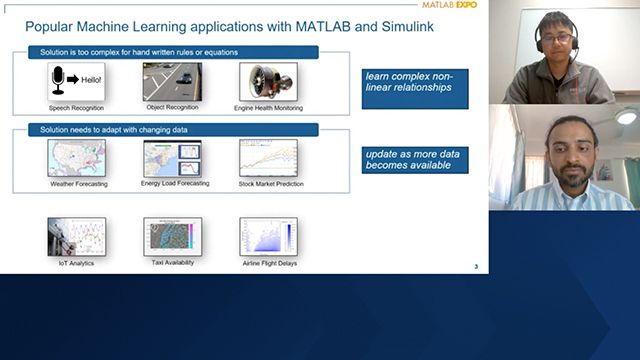640x360 pixels.
Task: Select the 'learn complex non-linear relationships' box
Action: coord(415,89)
